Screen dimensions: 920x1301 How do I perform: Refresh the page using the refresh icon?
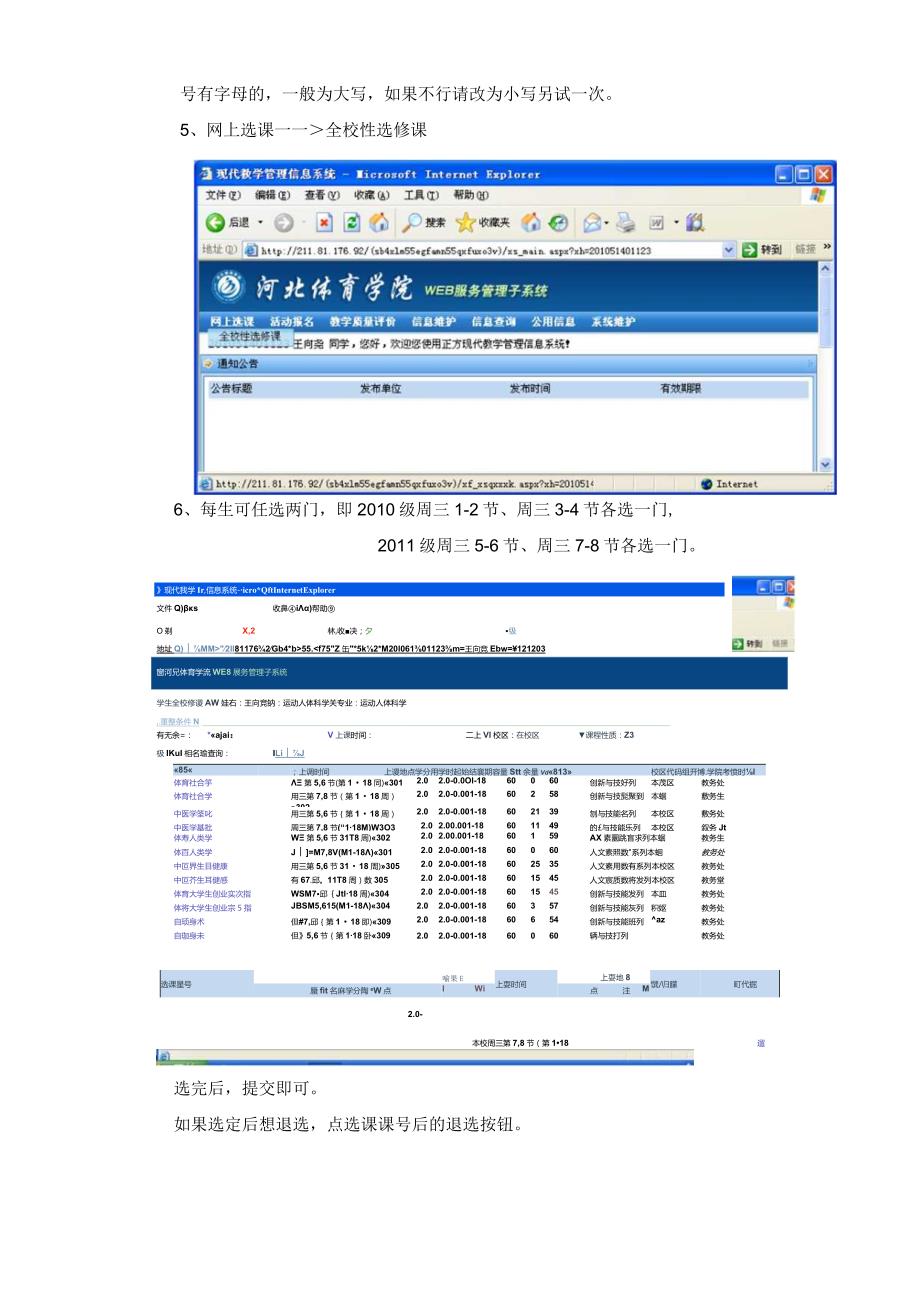click(351, 221)
